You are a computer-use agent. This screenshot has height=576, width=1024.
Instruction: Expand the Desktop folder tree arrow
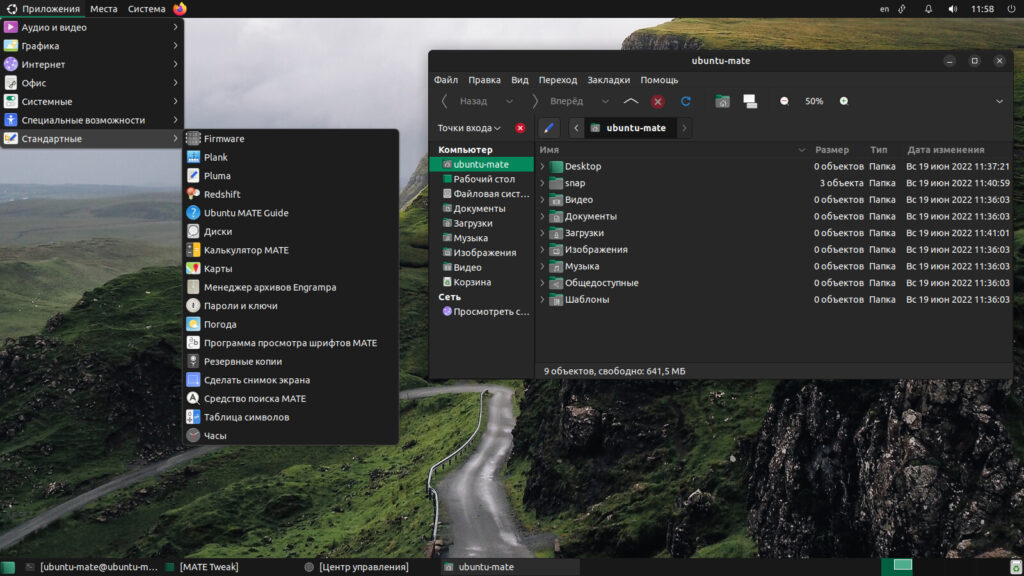543,167
